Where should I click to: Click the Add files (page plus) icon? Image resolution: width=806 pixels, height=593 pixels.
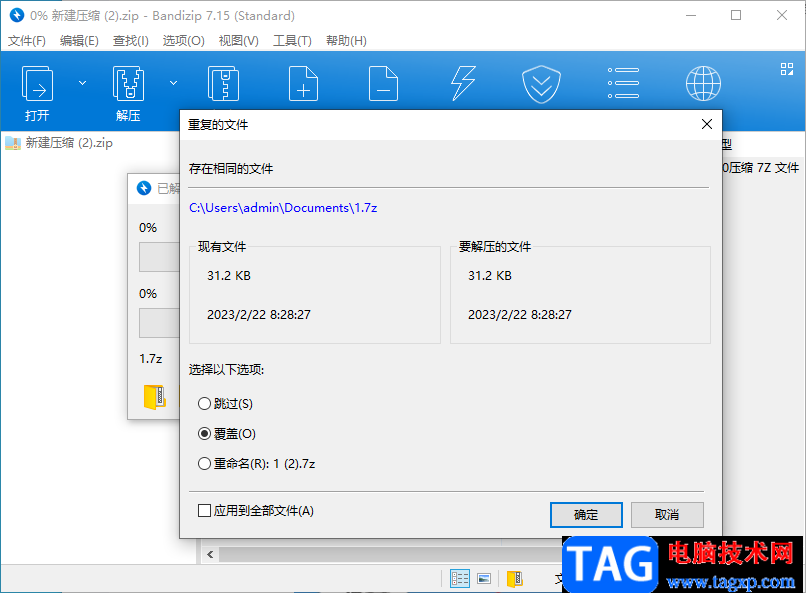click(303, 83)
